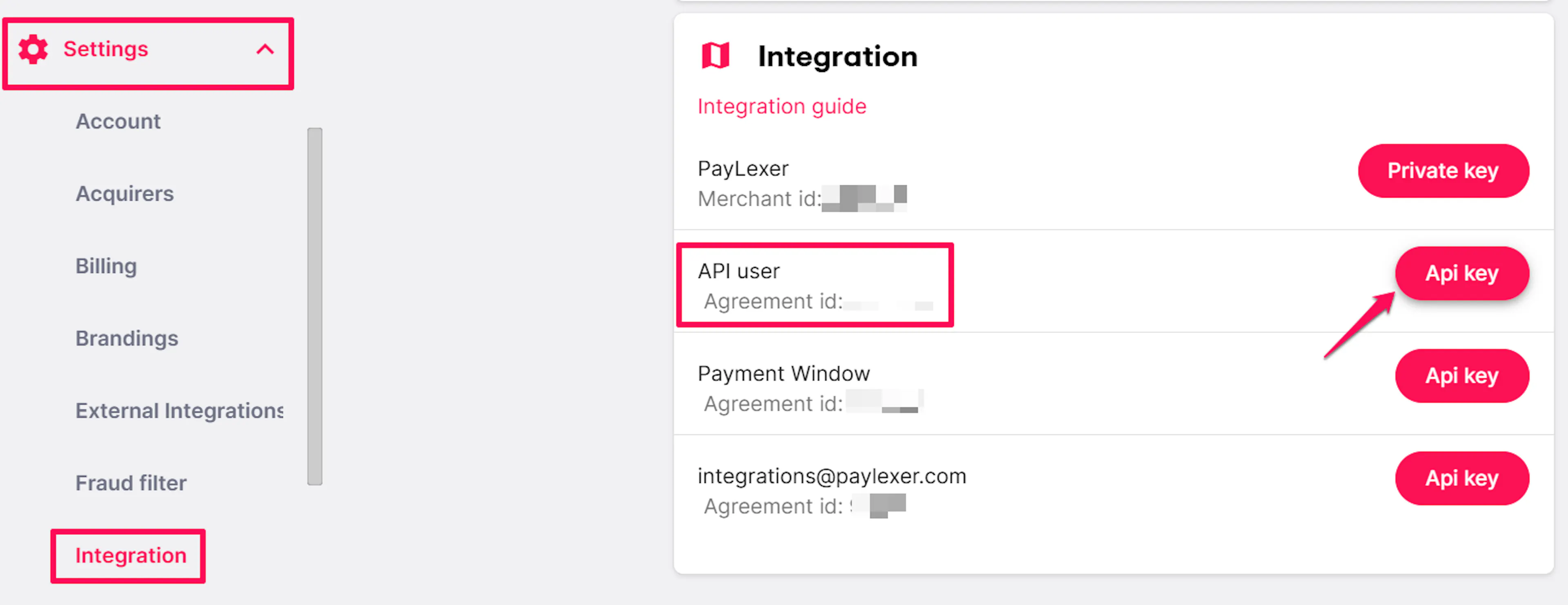Open the Billing section

click(106, 266)
